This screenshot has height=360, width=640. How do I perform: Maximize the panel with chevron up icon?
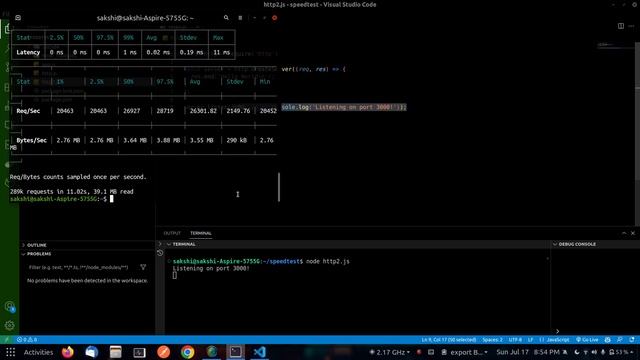[624, 233]
